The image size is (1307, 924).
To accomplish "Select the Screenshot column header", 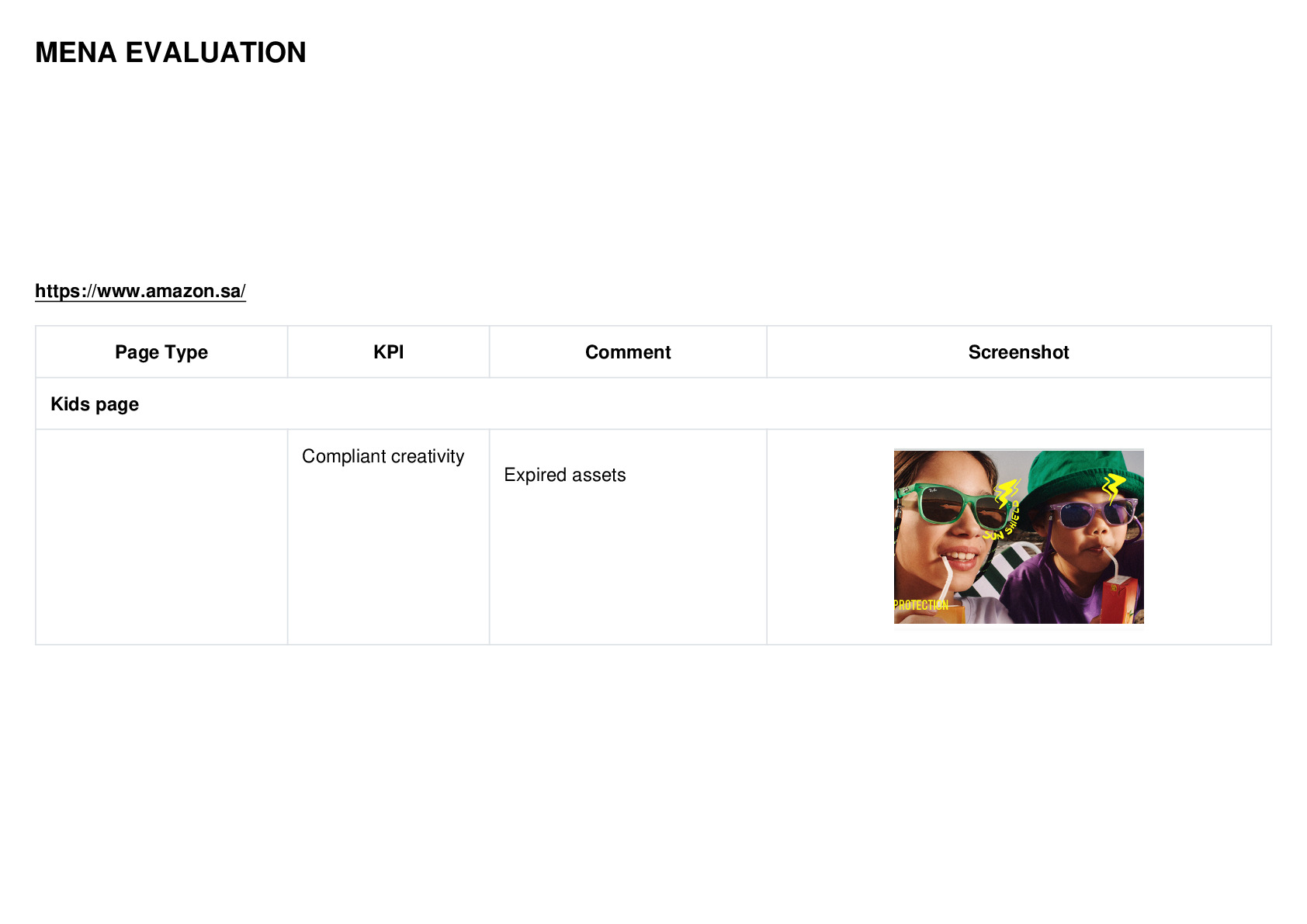I will [x=1019, y=352].
